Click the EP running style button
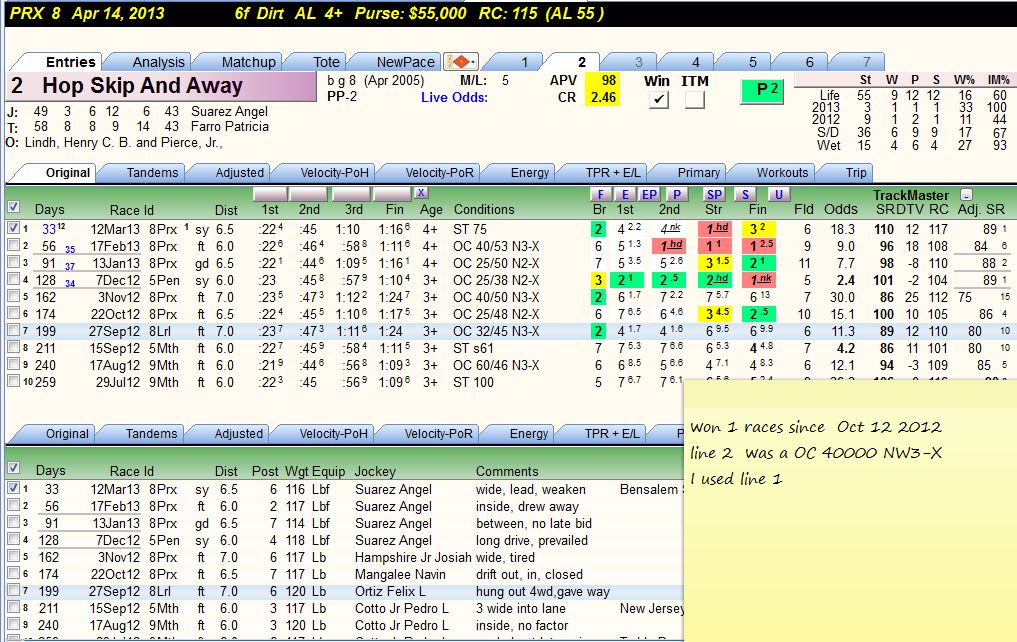The width and height of the screenshot is (1017, 642). [x=649, y=195]
